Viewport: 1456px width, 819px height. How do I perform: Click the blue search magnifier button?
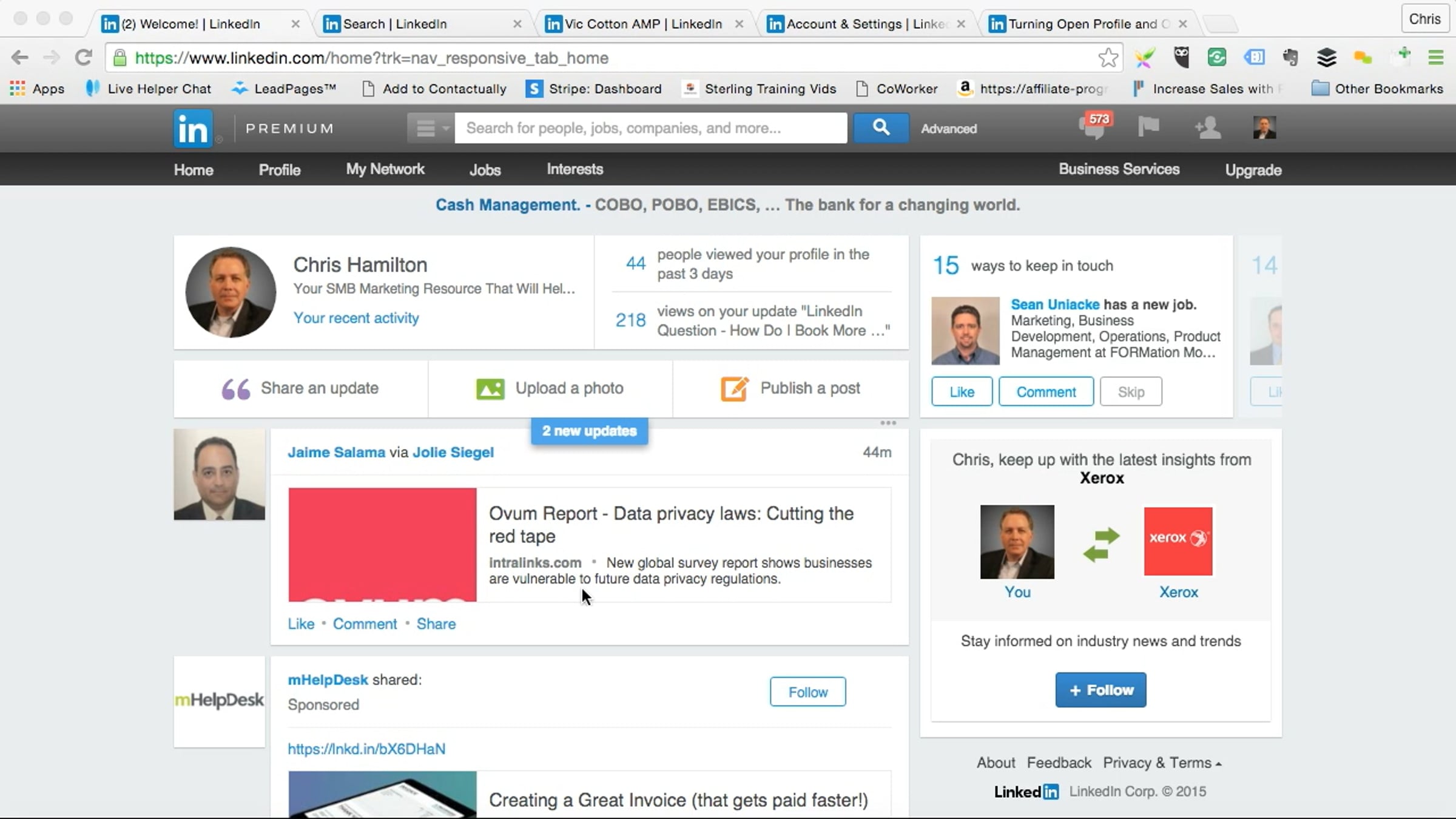(881, 128)
